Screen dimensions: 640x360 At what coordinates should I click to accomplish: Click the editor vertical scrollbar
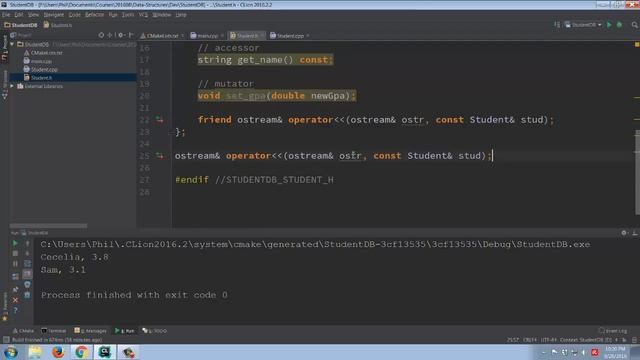coord(637,171)
